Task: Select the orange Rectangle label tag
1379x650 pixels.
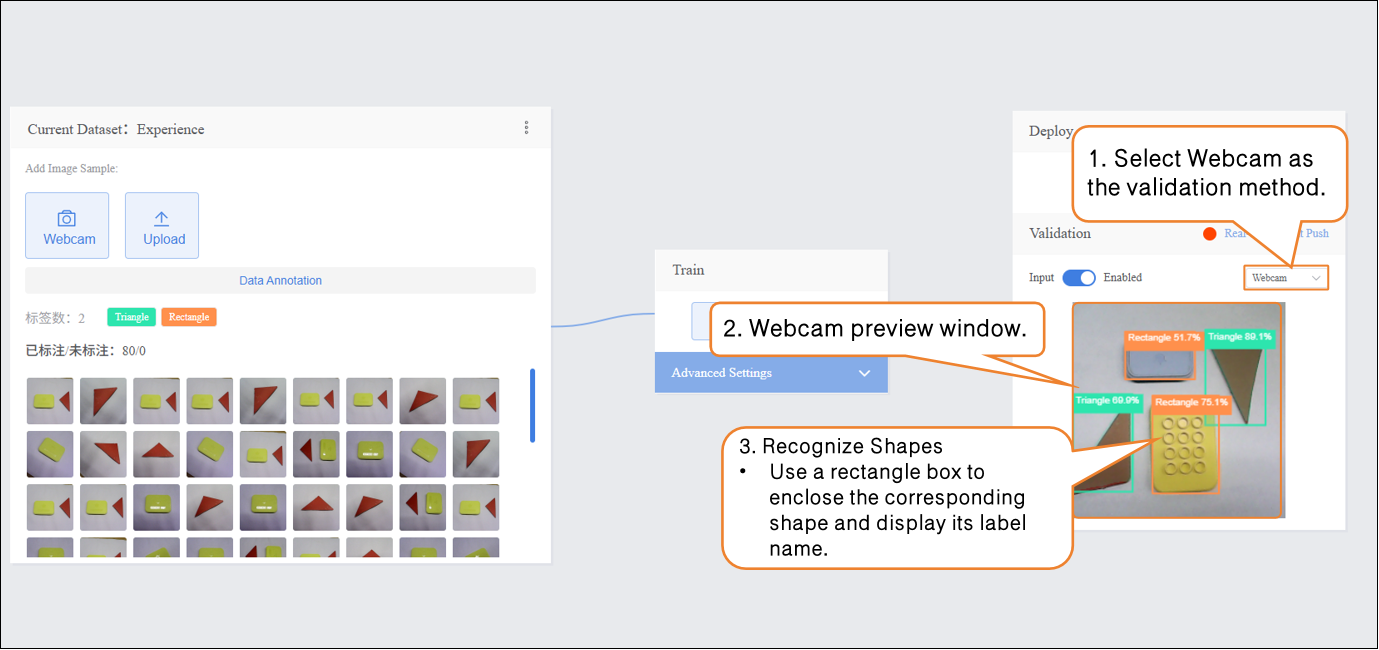Action: [189, 317]
